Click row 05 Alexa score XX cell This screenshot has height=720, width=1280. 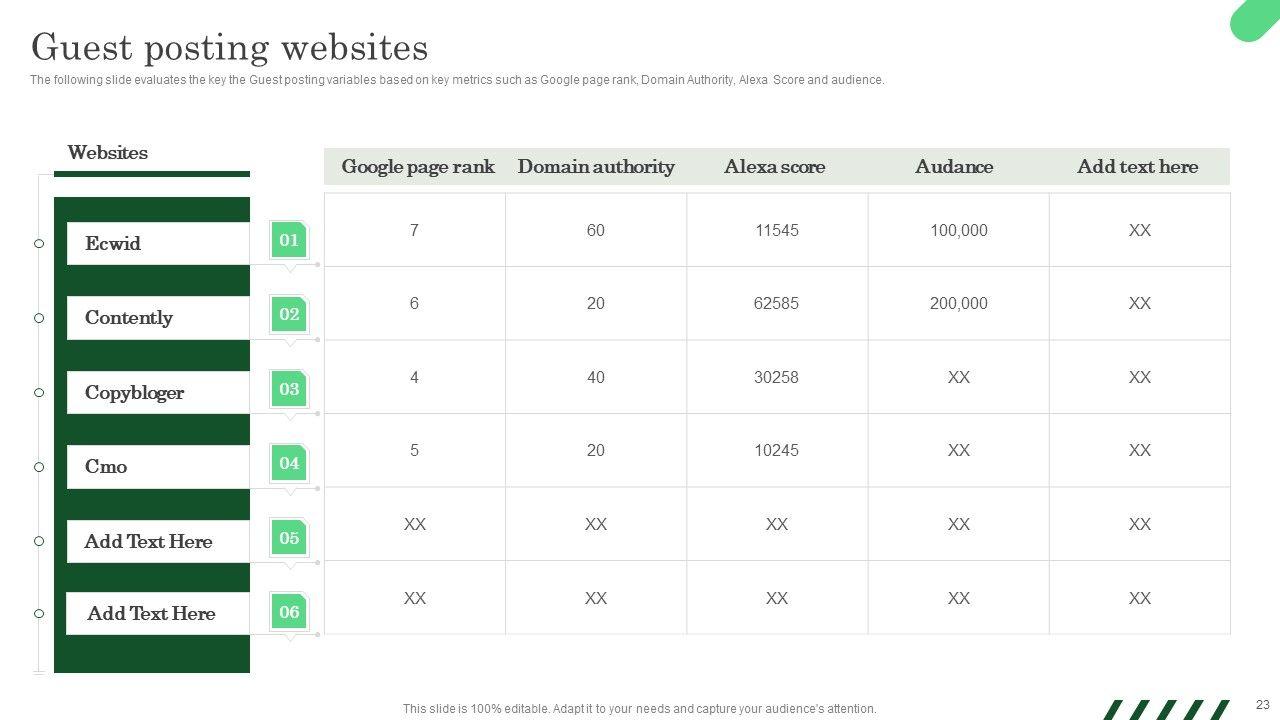point(777,524)
